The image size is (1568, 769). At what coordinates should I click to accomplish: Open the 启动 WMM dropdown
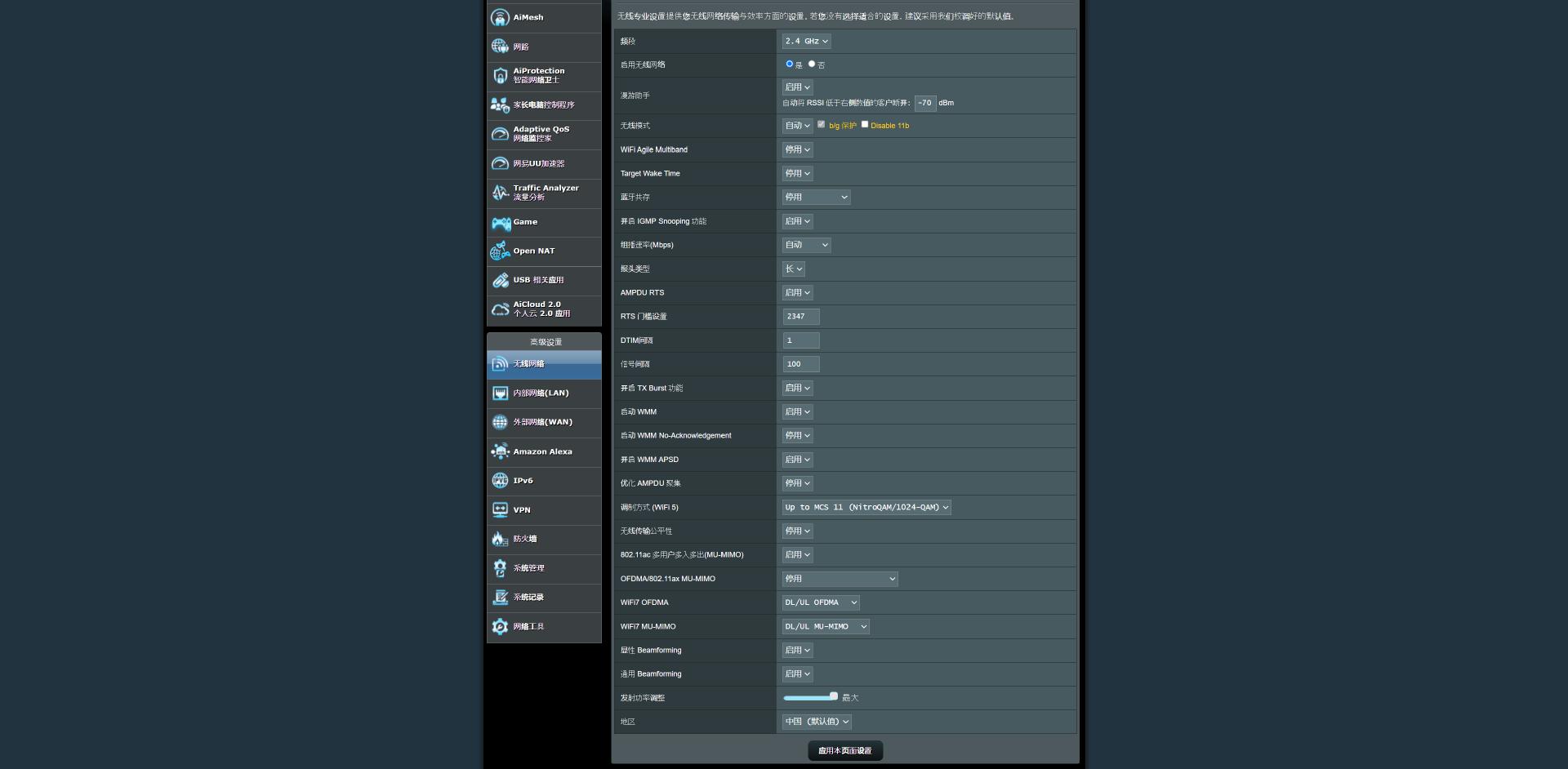coord(798,412)
